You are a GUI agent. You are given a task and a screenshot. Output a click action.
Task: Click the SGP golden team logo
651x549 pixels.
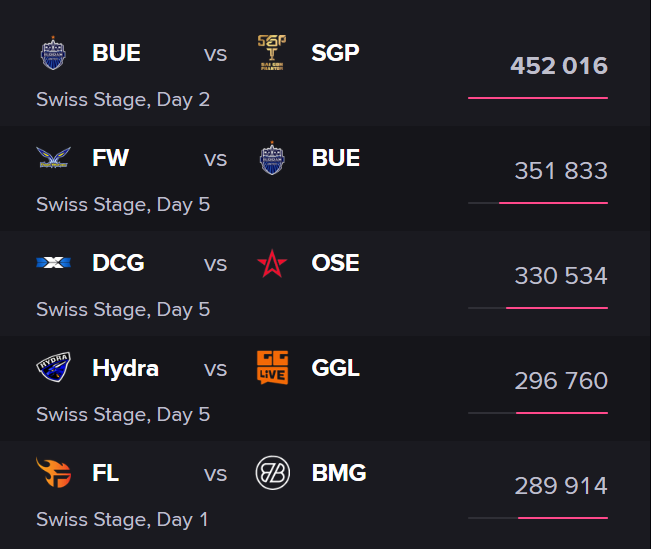click(x=272, y=53)
